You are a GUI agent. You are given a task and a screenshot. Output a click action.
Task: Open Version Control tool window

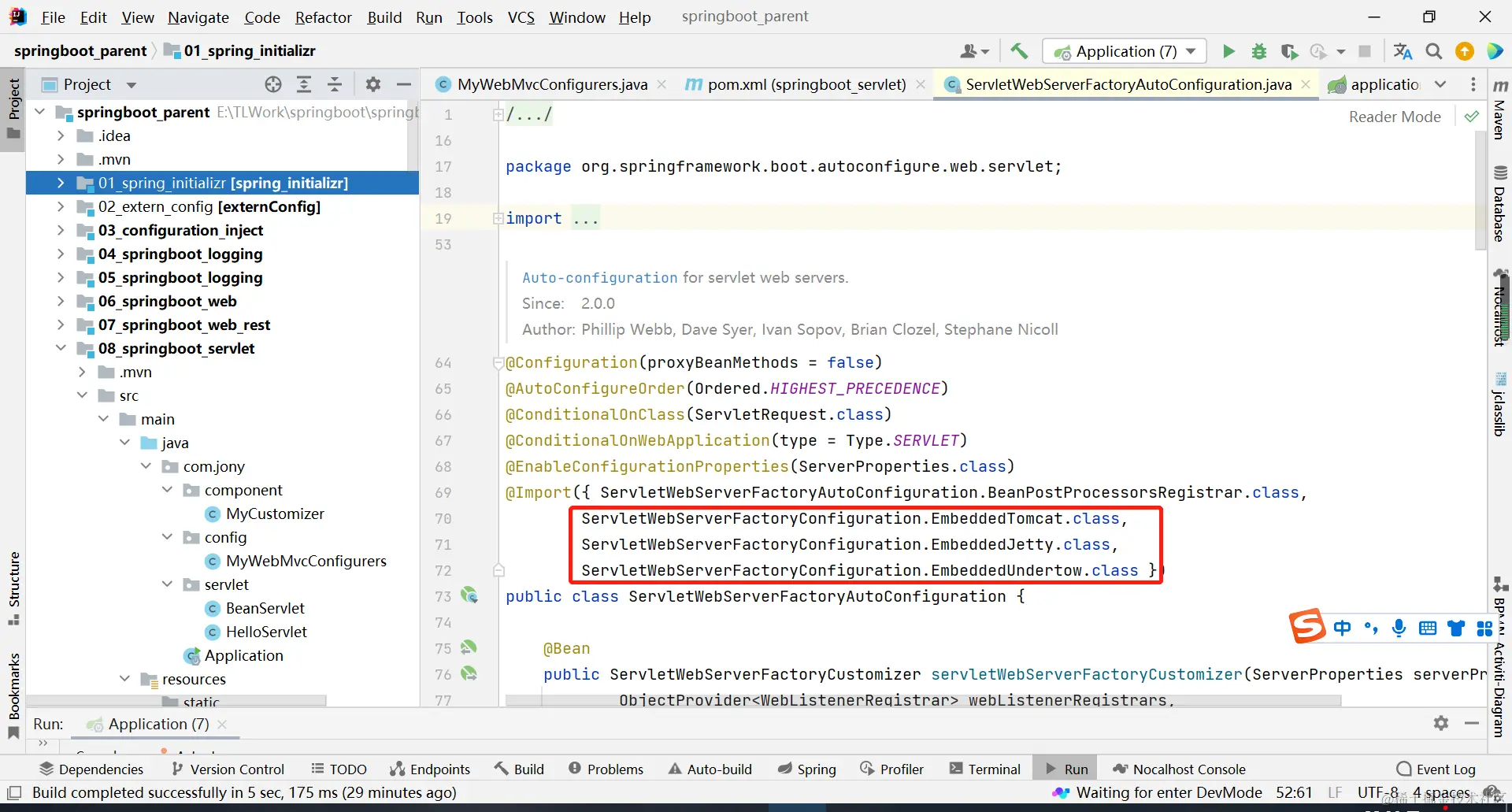click(228, 769)
